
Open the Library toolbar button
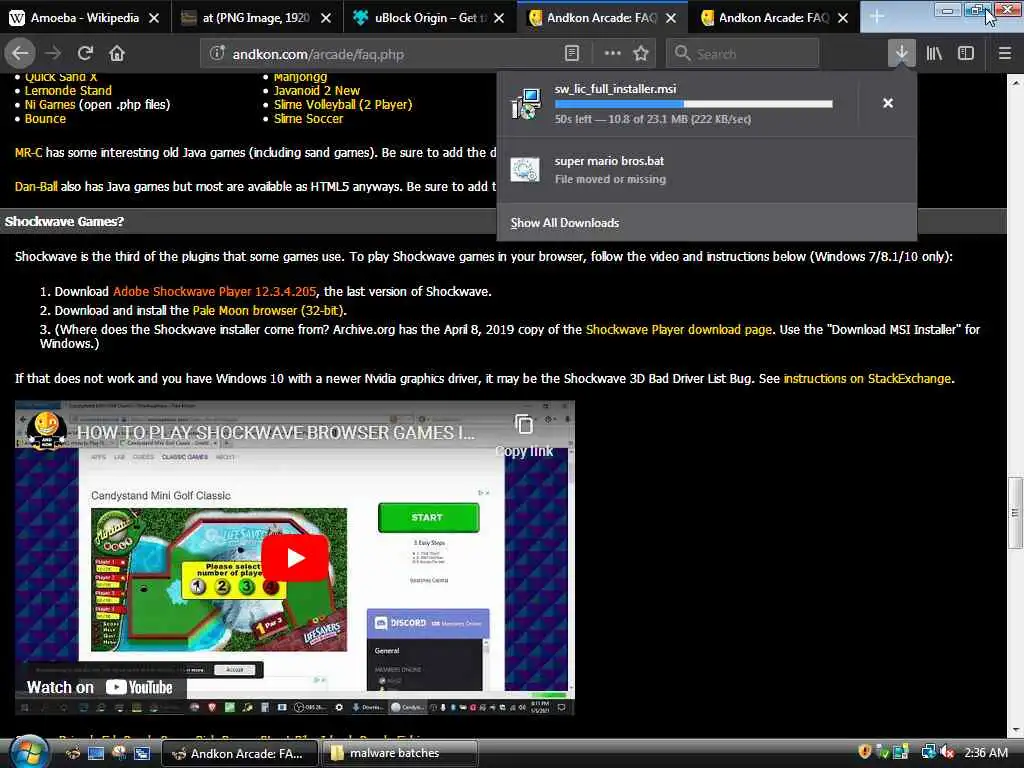tap(934, 54)
